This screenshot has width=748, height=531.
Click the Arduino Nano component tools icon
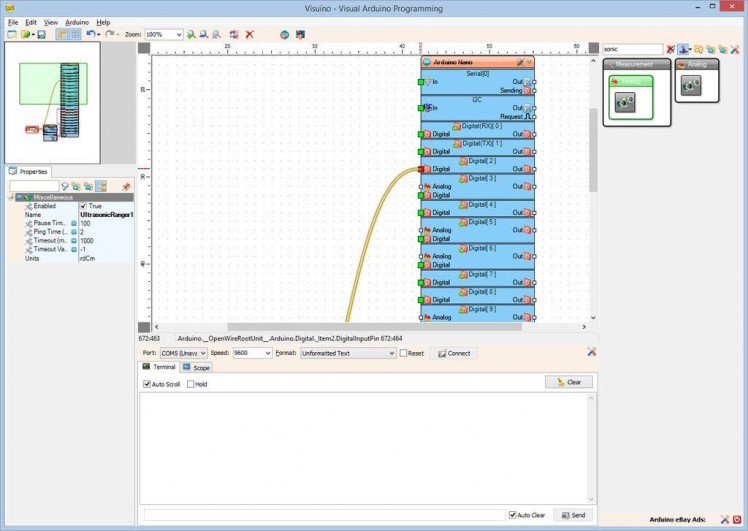(x=520, y=62)
